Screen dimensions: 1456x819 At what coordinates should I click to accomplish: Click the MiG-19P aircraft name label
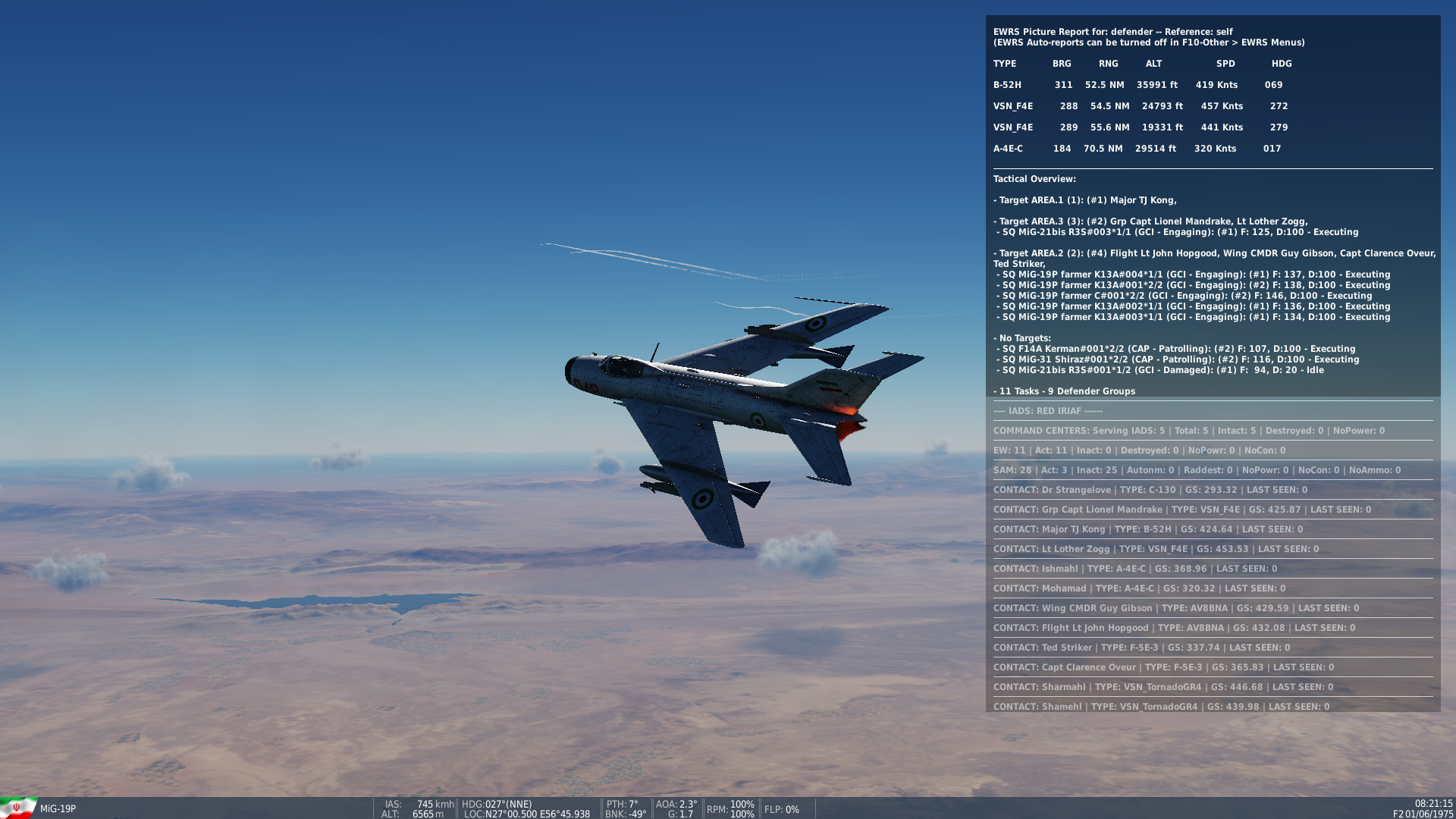pos(58,809)
